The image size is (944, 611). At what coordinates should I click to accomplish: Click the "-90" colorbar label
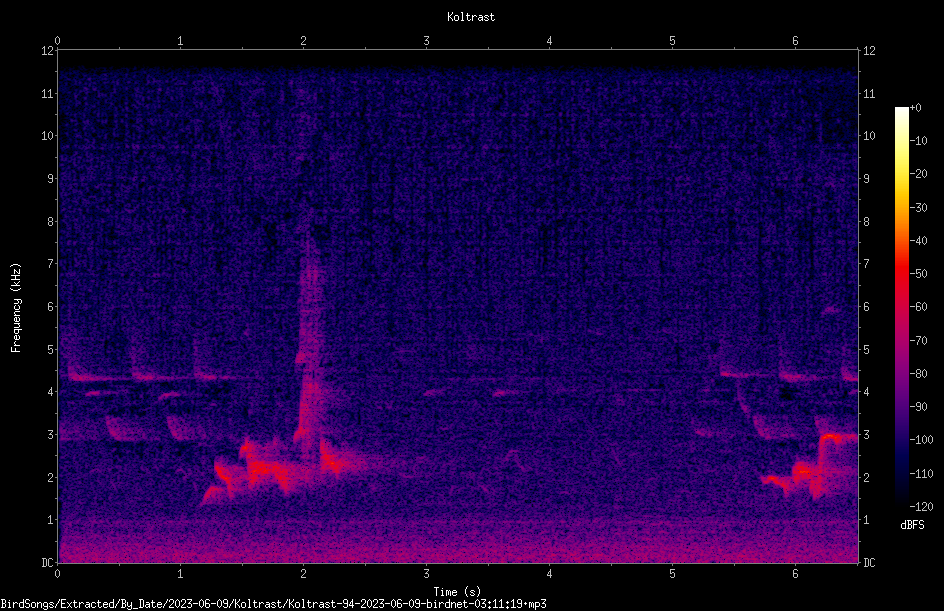[x=918, y=407]
